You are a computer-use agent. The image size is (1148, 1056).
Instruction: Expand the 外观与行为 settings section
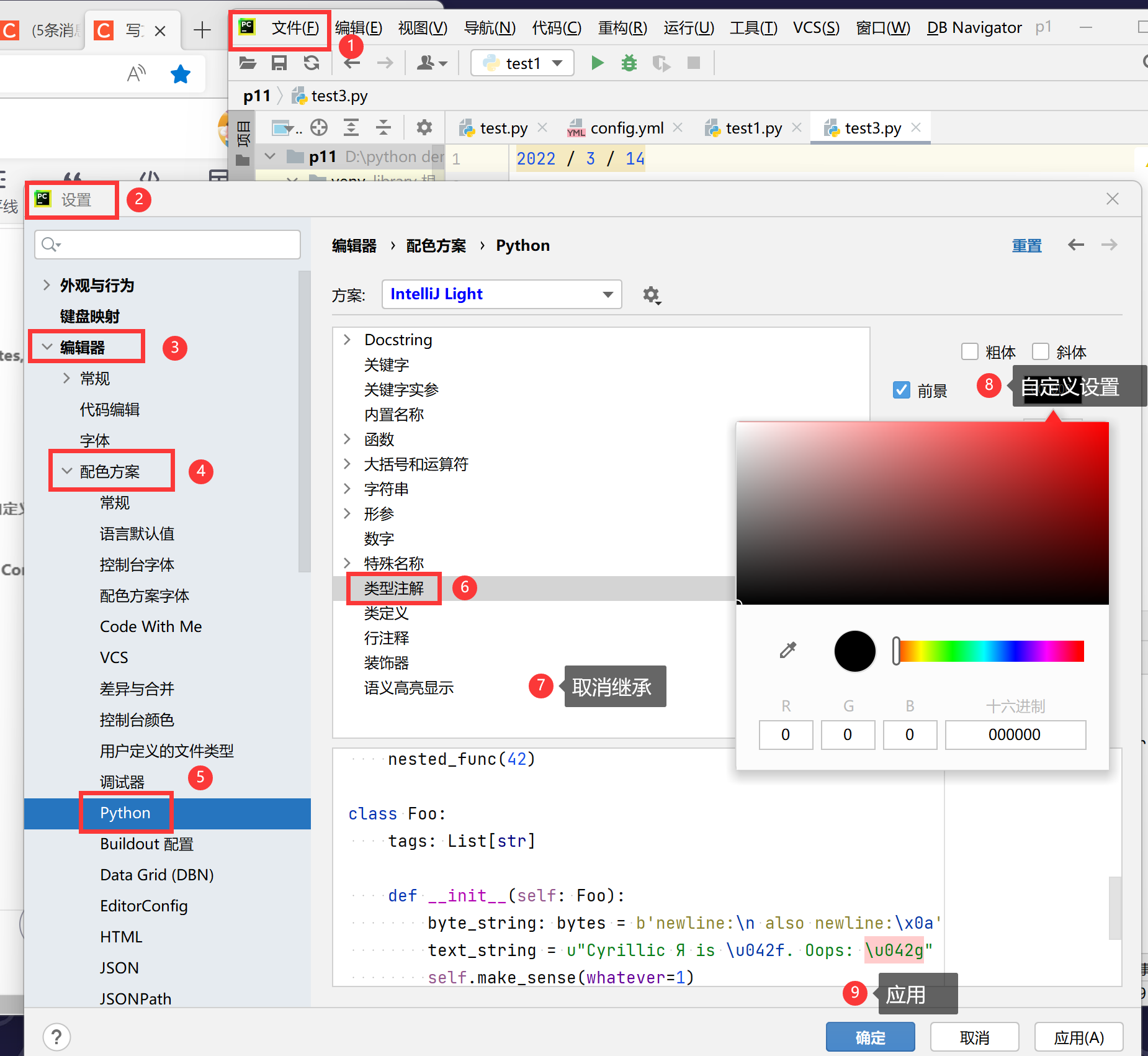[x=47, y=285]
